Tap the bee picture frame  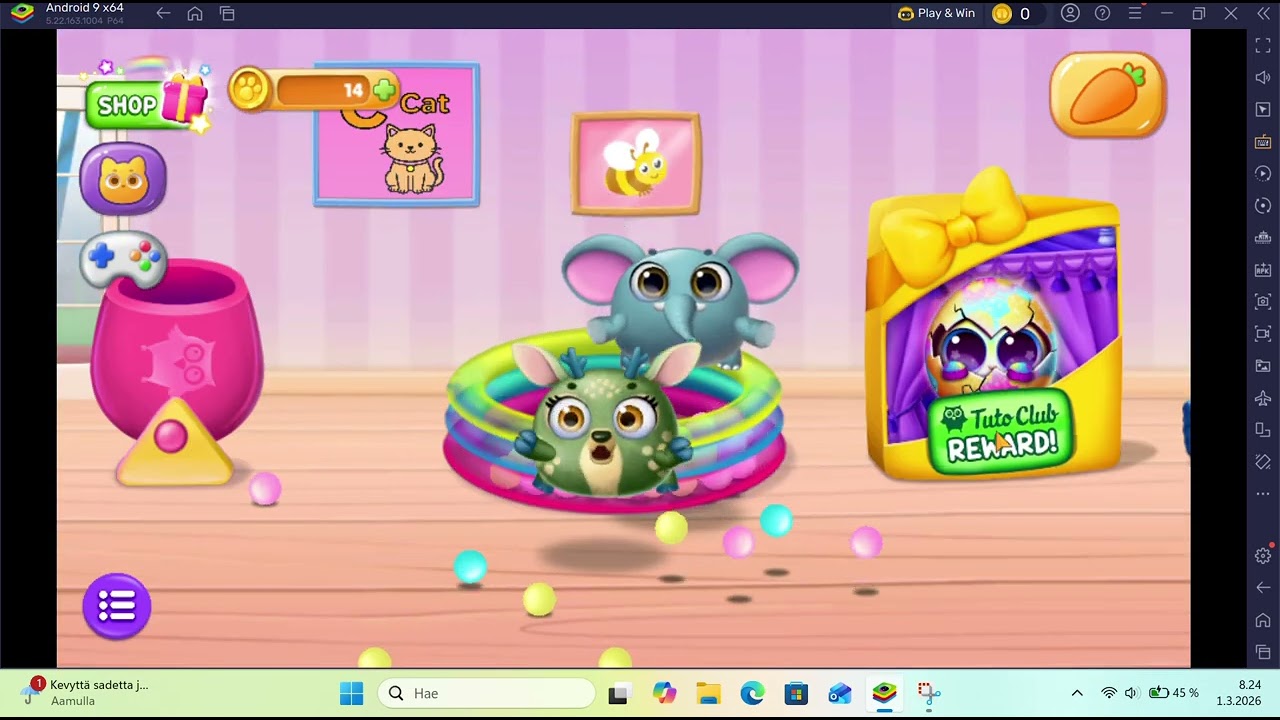point(636,163)
